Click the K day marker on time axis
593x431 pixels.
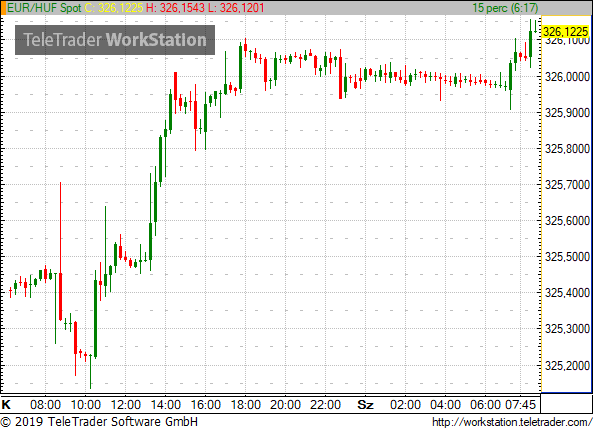6,405
